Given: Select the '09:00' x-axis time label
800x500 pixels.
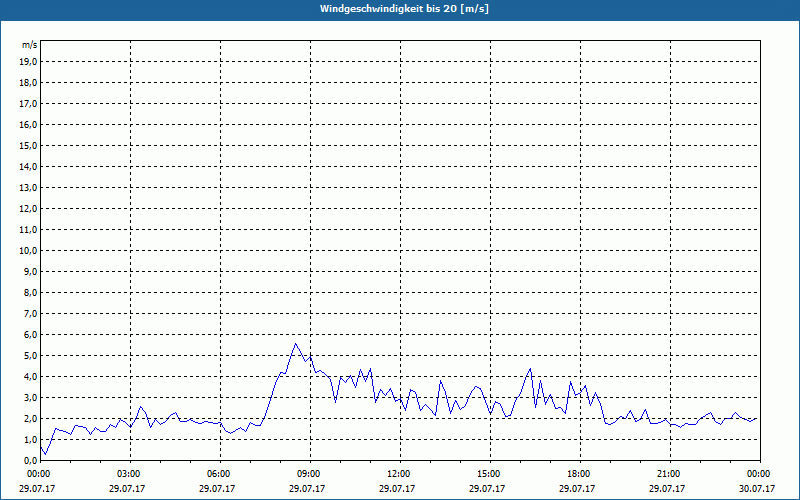Looking at the screenshot, I should (x=310, y=474).
